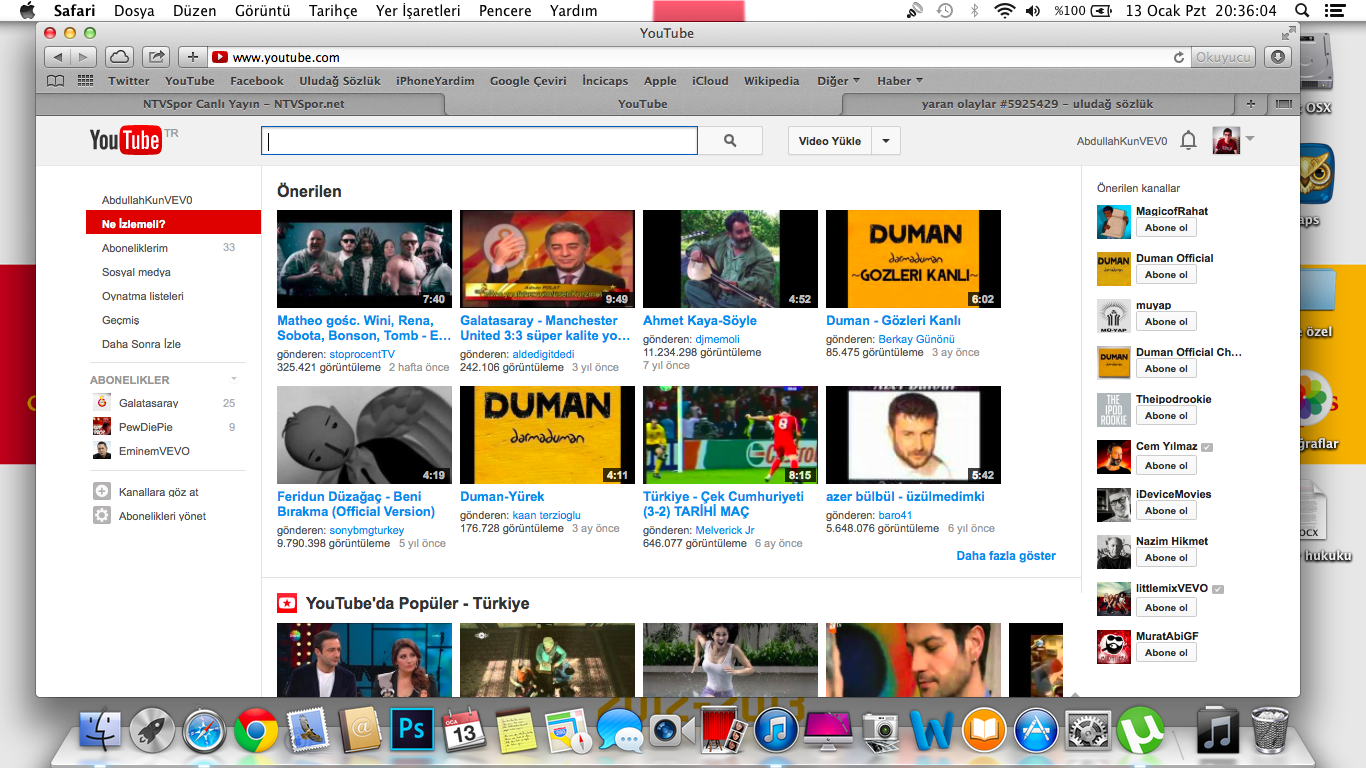1366x768 pixels.
Task: Subscribe to littlemixVEVO with Abone ol
Action: coord(1166,605)
